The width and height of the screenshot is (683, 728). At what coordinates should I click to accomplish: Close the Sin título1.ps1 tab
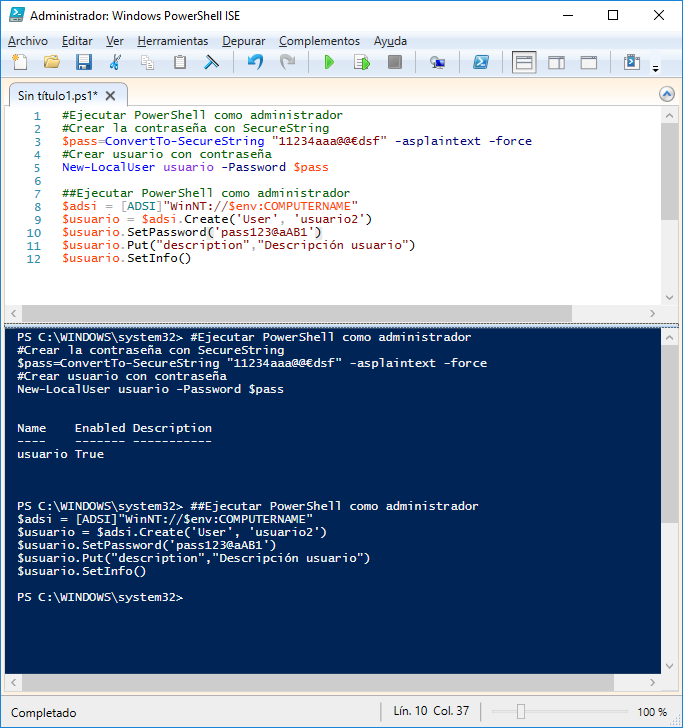coord(110,96)
